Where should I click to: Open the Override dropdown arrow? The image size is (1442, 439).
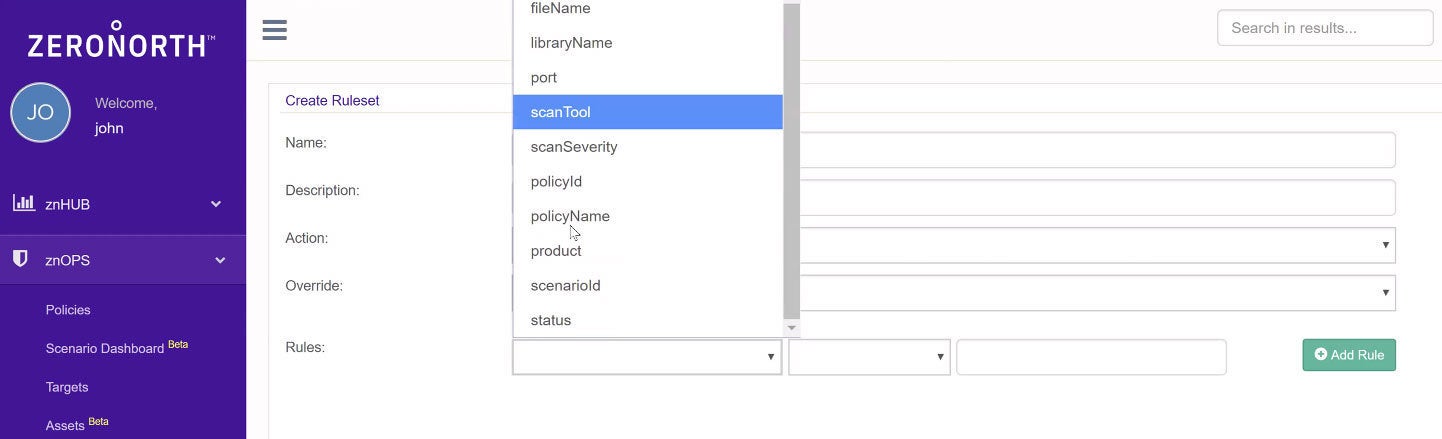point(1385,293)
